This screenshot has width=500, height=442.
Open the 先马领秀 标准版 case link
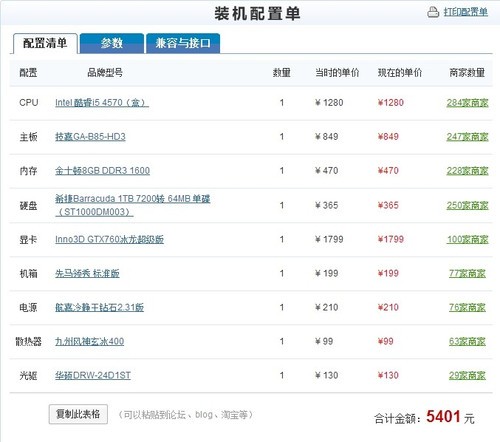point(87,273)
